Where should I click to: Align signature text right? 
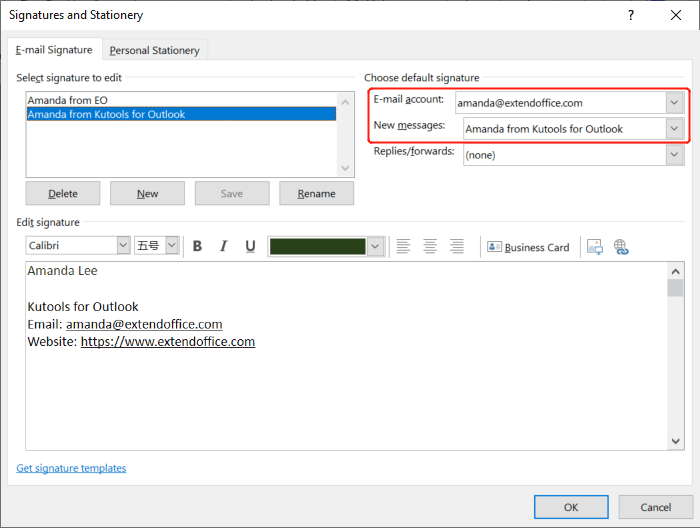tap(457, 246)
